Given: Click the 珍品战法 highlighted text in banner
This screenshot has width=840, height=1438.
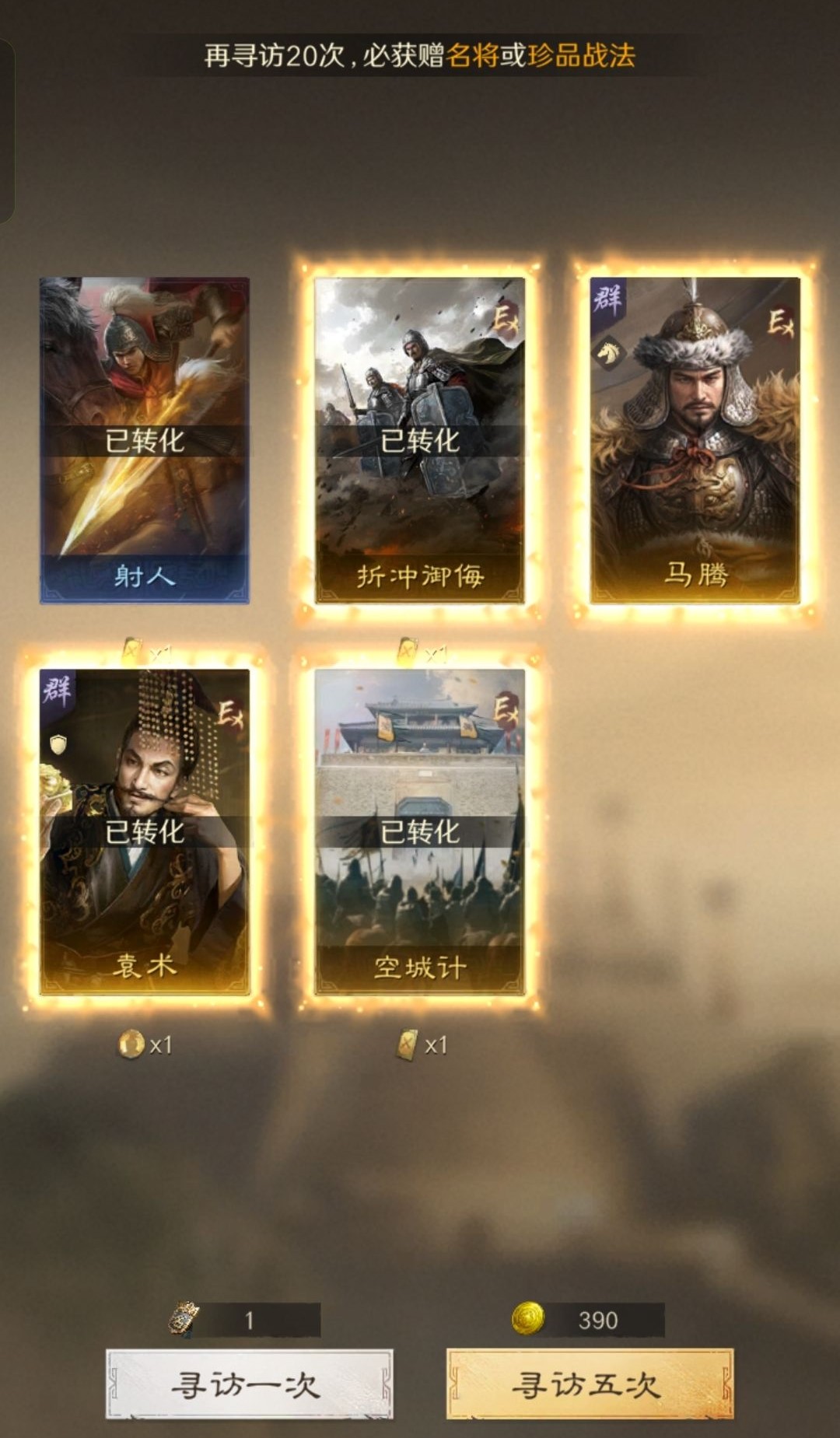Looking at the screenshot, I should pos(581,55).
